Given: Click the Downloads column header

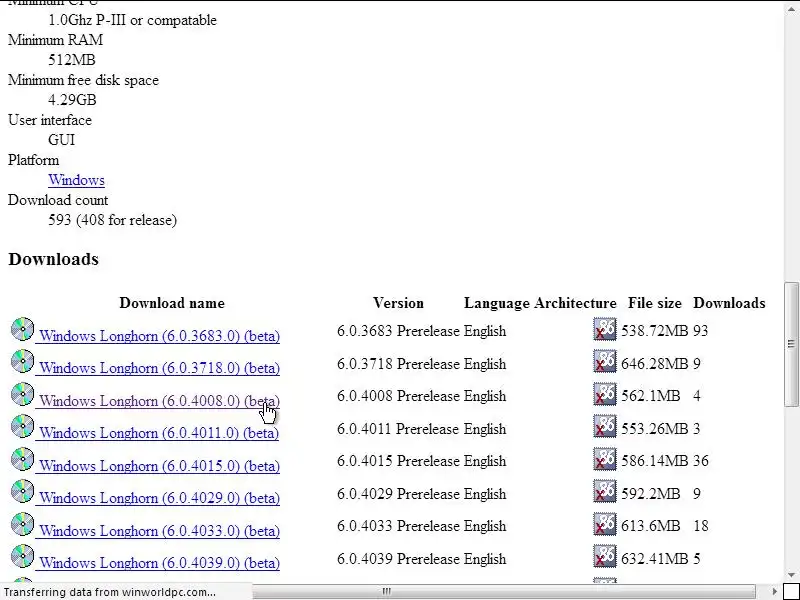Looking at the screenshot, I should click(729, 303).
